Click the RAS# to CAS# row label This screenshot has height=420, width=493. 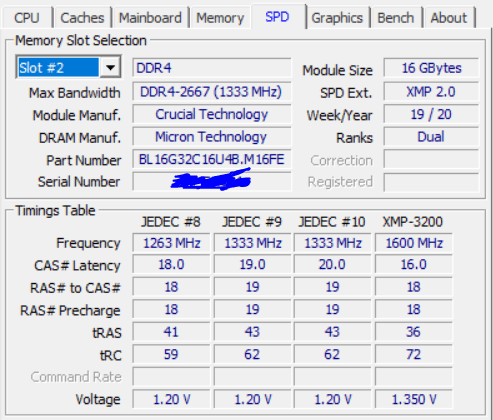coord(75,288)
